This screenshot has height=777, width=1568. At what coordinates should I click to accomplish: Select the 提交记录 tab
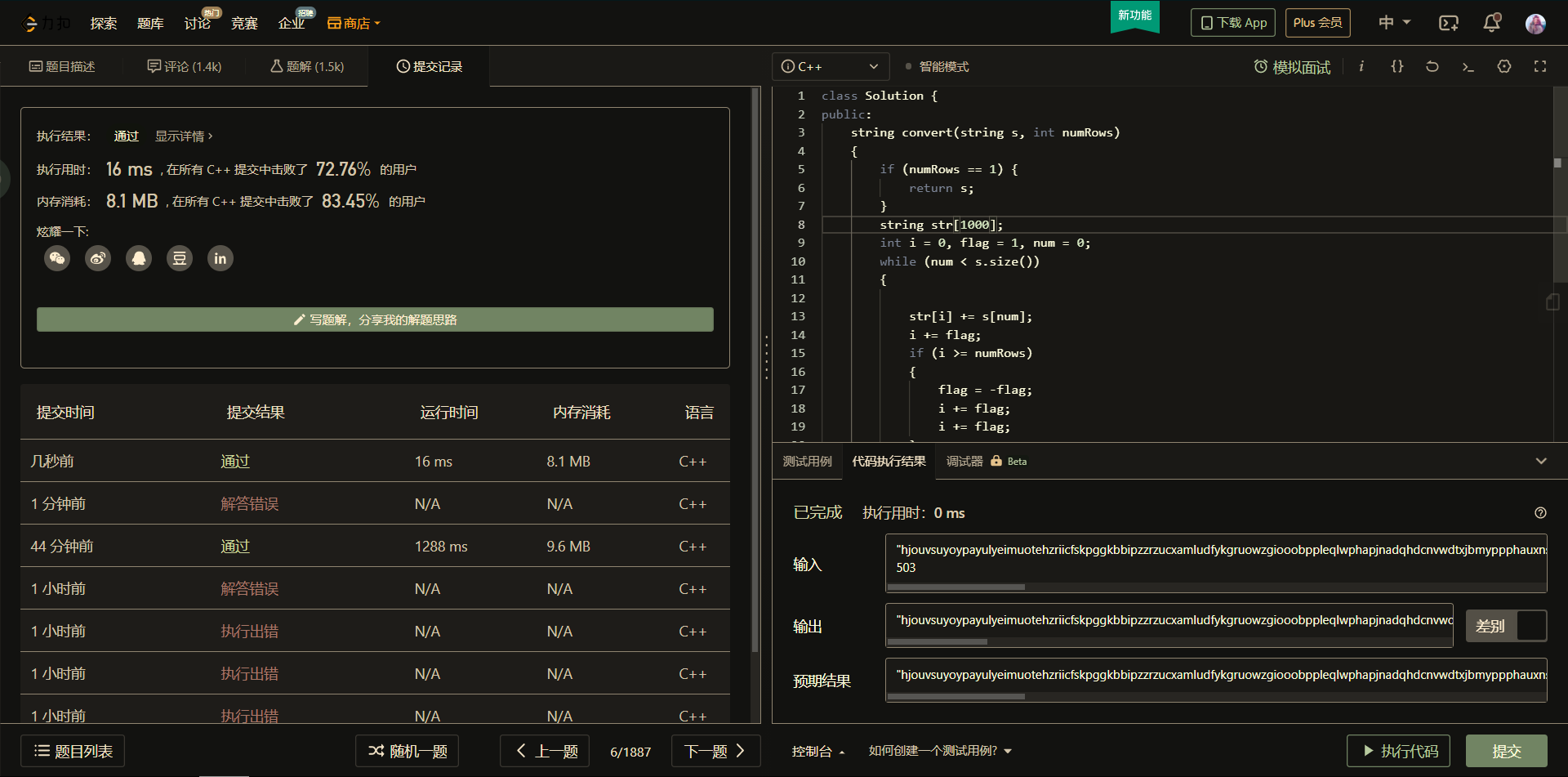point(430,66)
